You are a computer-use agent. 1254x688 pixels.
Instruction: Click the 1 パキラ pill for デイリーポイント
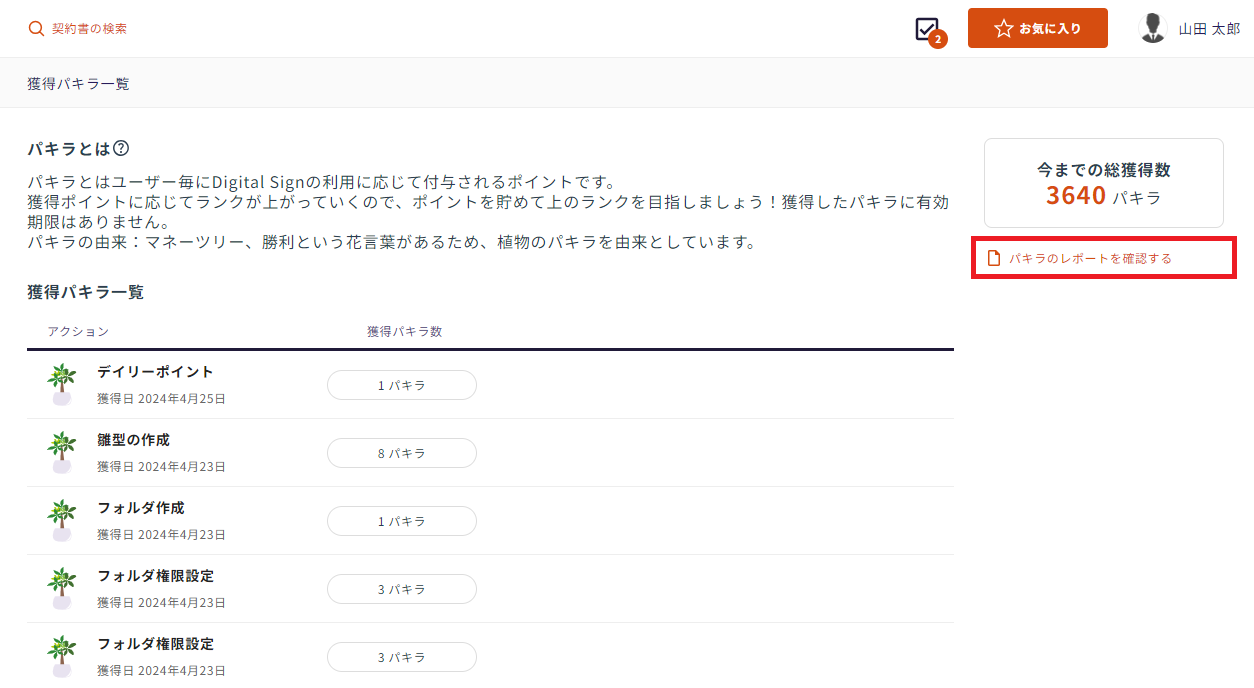[402, 385]
